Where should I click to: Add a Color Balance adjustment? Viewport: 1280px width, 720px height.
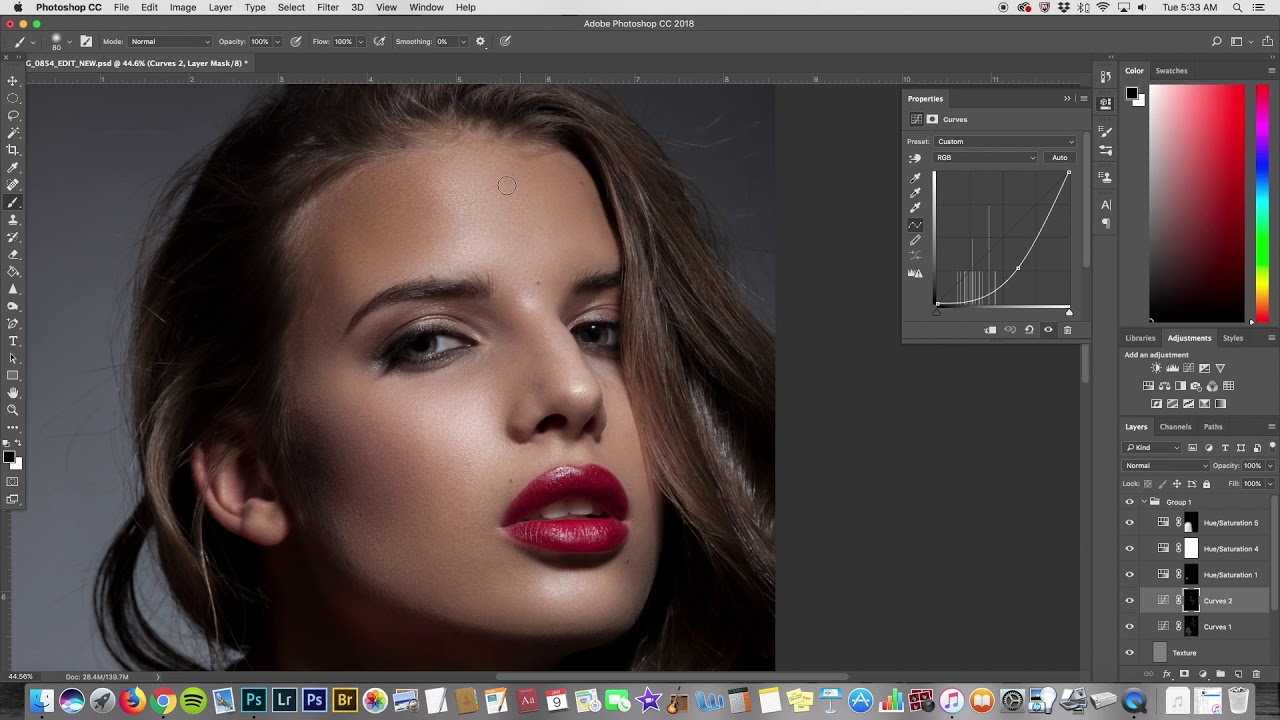pyautogui.click(x=1164, y=386)
